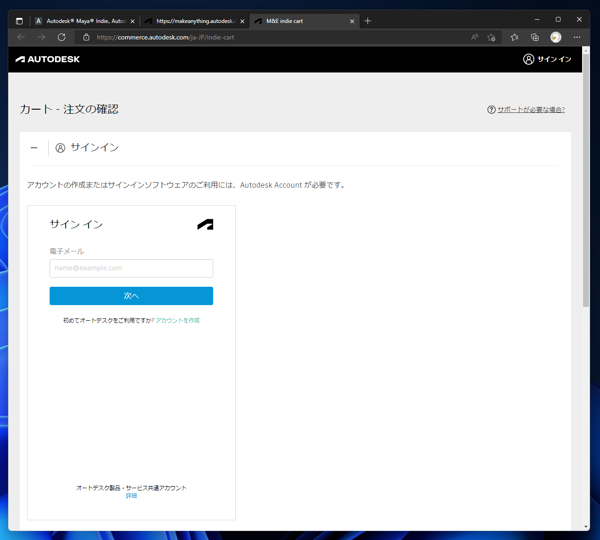The height and width of the screenshot is (540, 600).
Task: Click the Autodesk logo in sign-in form
Action: coord(205,225)
